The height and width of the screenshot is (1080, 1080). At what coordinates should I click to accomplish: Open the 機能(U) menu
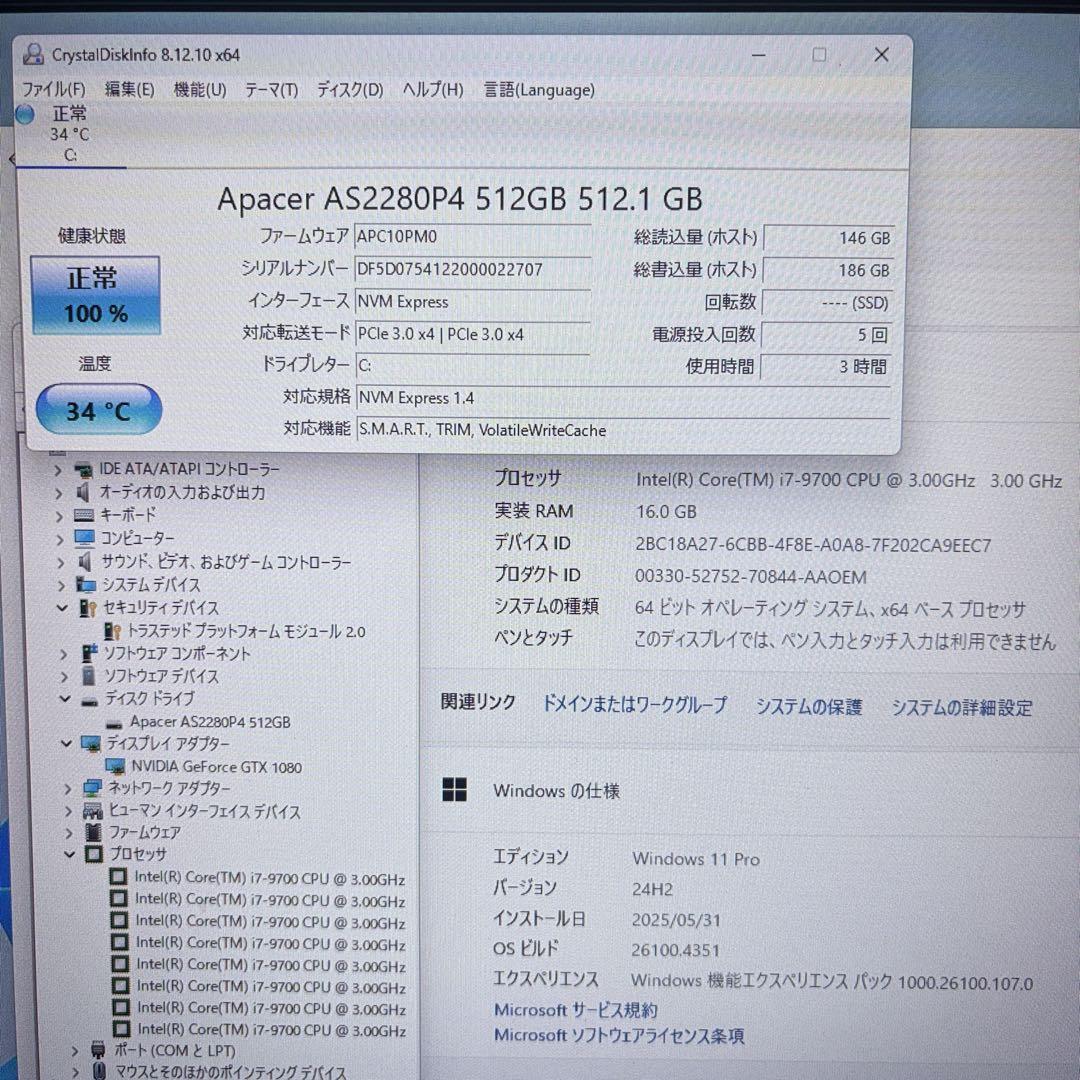[x=200, y=90]
